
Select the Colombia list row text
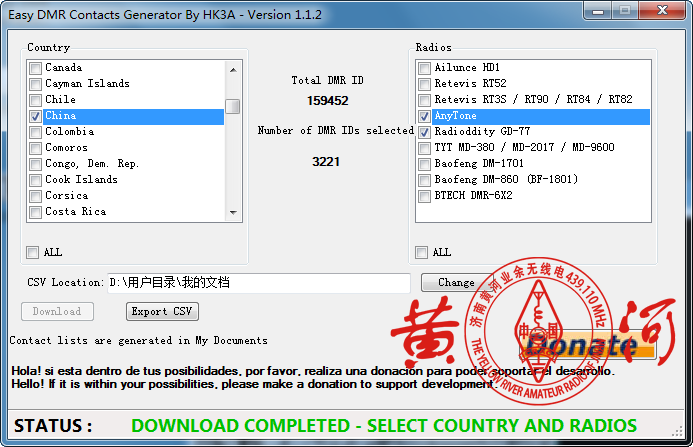tap(69, 132)
